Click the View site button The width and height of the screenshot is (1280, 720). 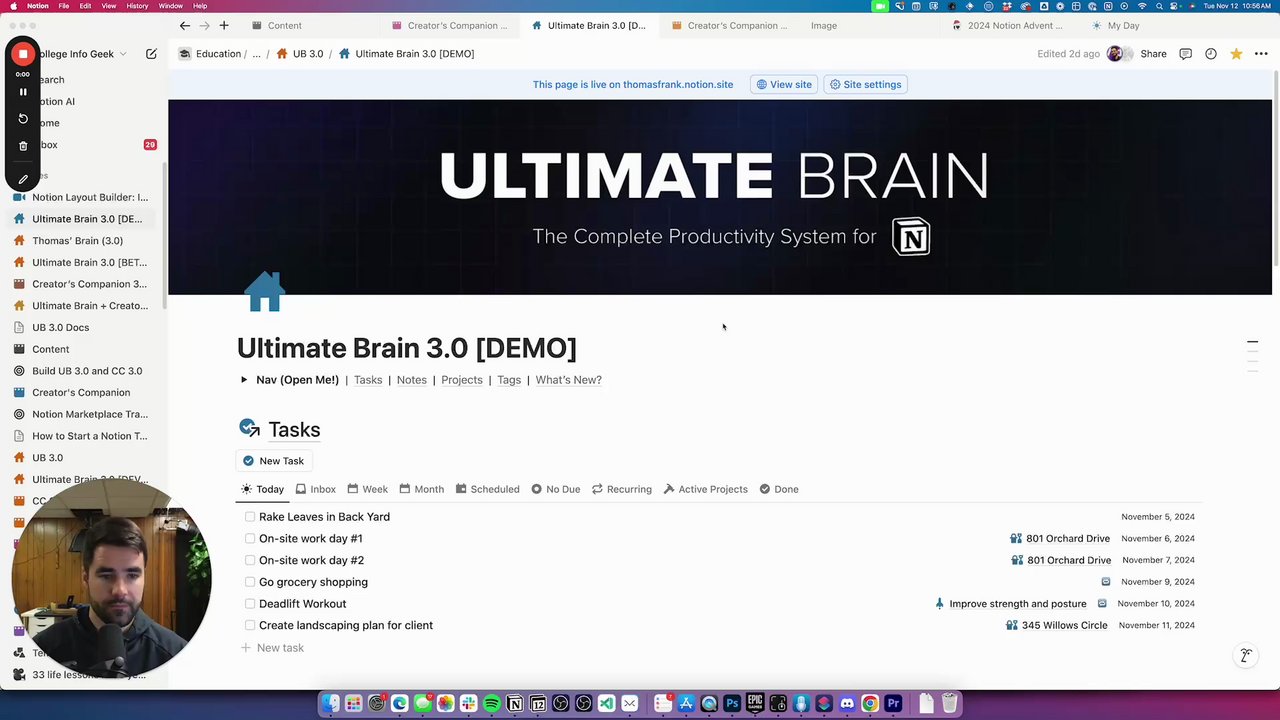click(x=784, y=84)
